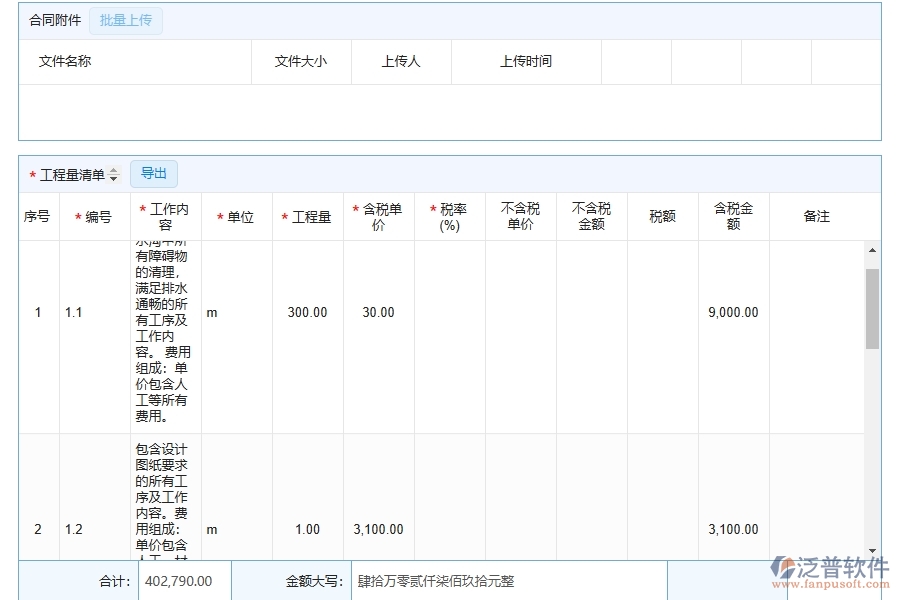The width and height of the screenshot is (900, 600).
Task: Select the 上传时间 column header
Action: [527, 61]
